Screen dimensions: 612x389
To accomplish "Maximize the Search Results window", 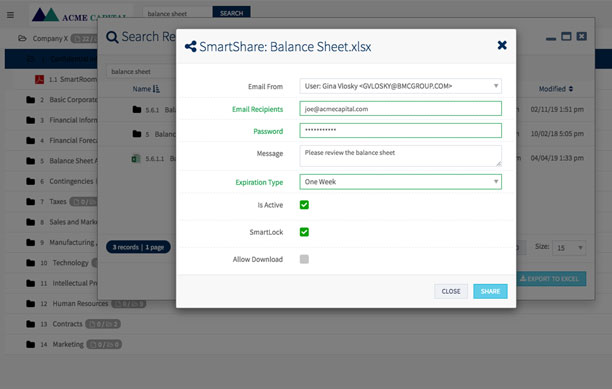I will click(x=566, y=36).
